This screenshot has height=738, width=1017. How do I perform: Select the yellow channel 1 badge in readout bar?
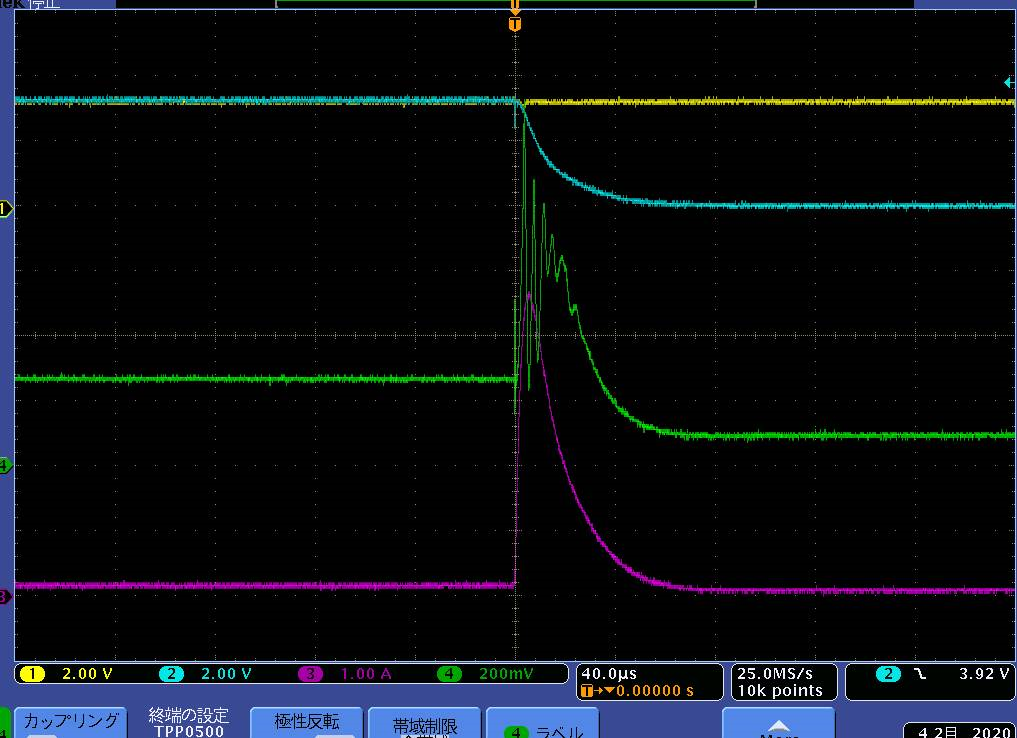[32, 674]
